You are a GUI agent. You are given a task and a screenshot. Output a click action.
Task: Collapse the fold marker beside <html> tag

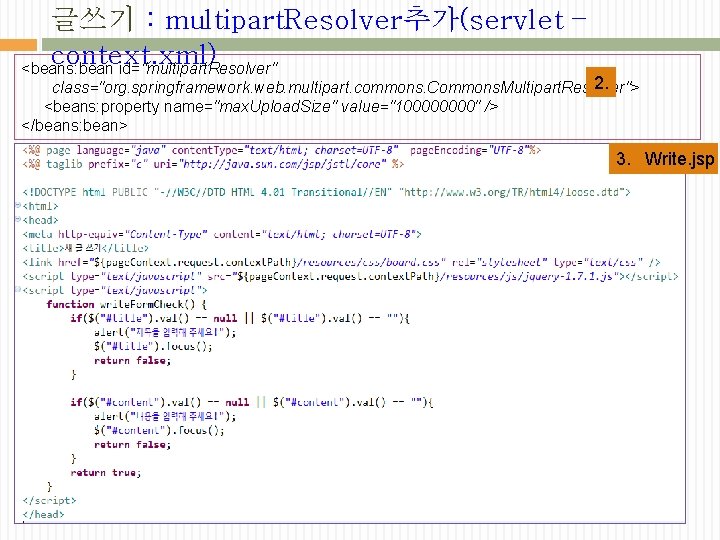(x=18, y=205)
